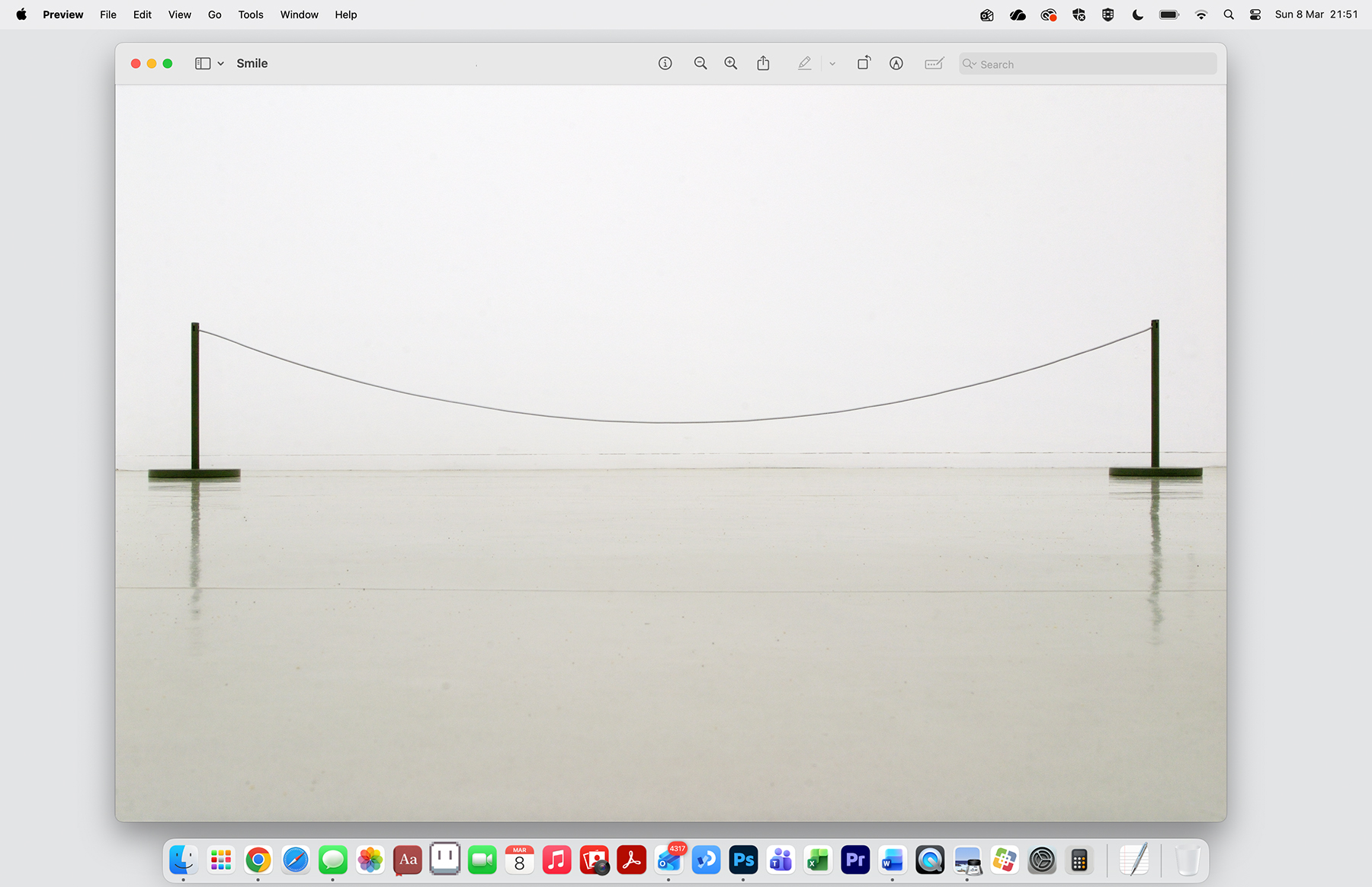Viewport: 1372px width, 887px height.
Task: Rotate the image with Rotate button
Action: [864, 63]
